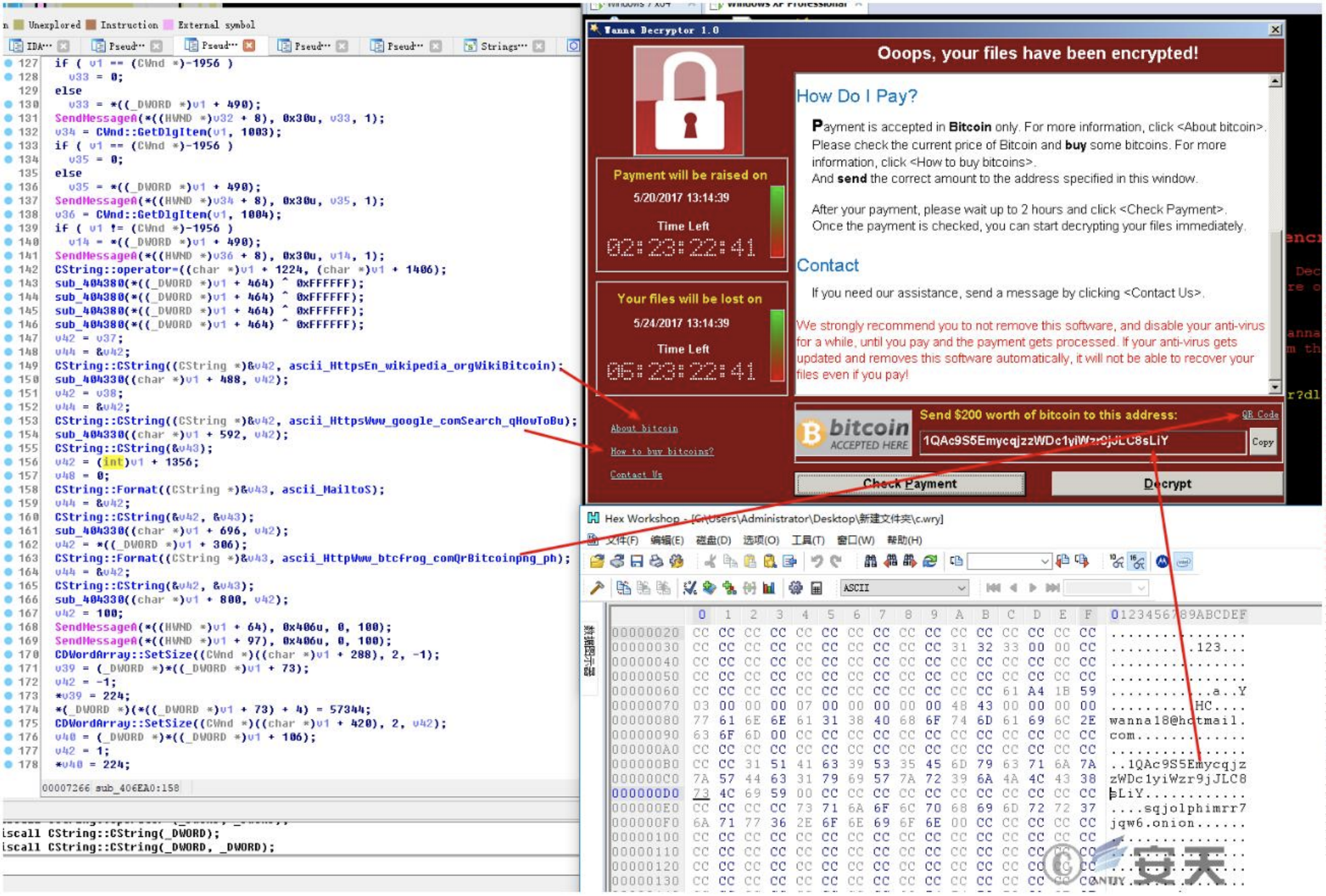Click the Find binoculars icon

(870, 562)
